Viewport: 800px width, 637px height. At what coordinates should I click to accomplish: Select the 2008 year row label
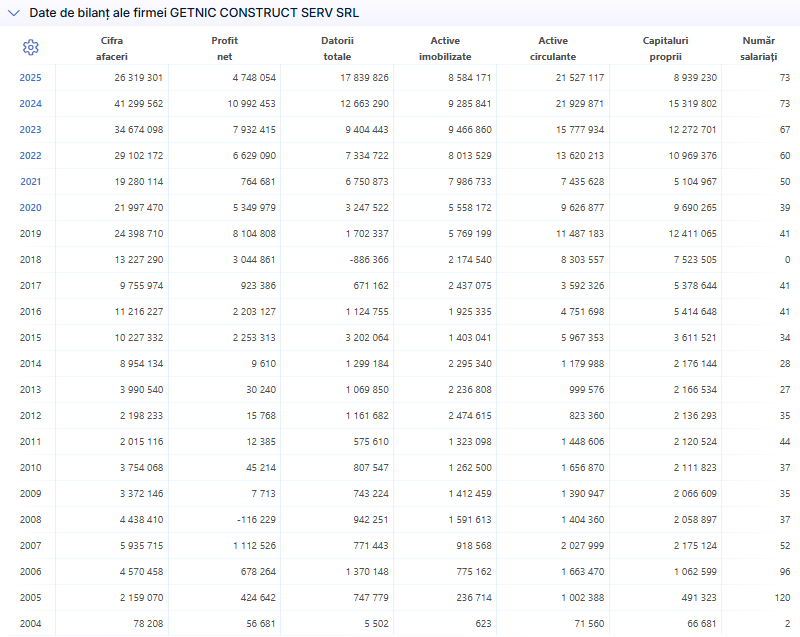tap(31, 520)
